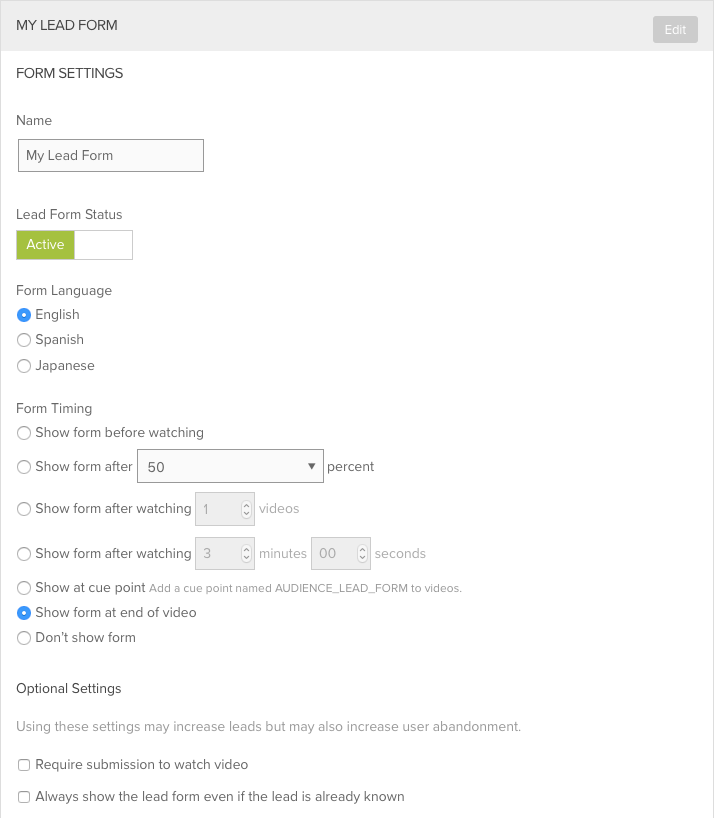Select Show form after watching minutes option
This screenshot has height=818, width=714.
tap(24, 554)
